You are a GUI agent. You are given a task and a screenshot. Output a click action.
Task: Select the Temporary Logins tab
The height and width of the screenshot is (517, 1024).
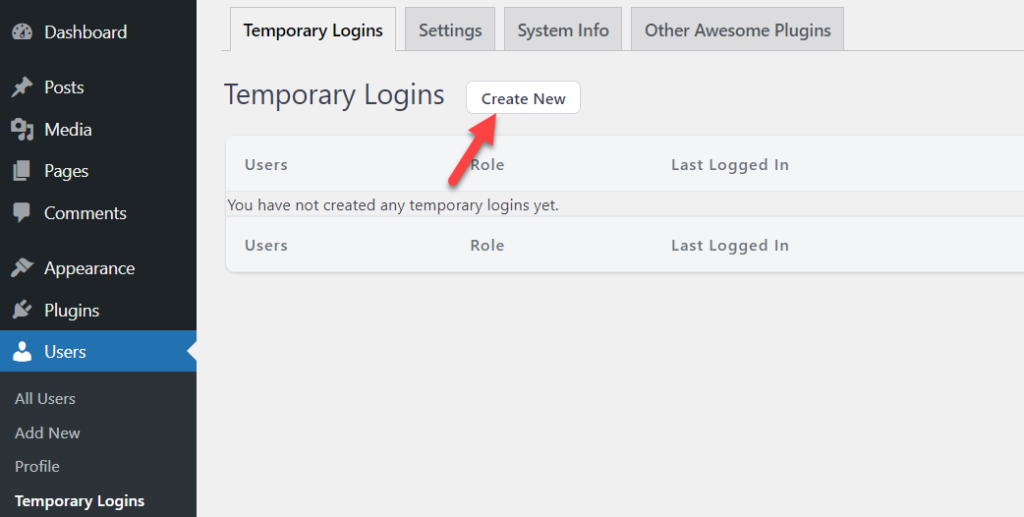pyautogui.click(x=313, y=29)
